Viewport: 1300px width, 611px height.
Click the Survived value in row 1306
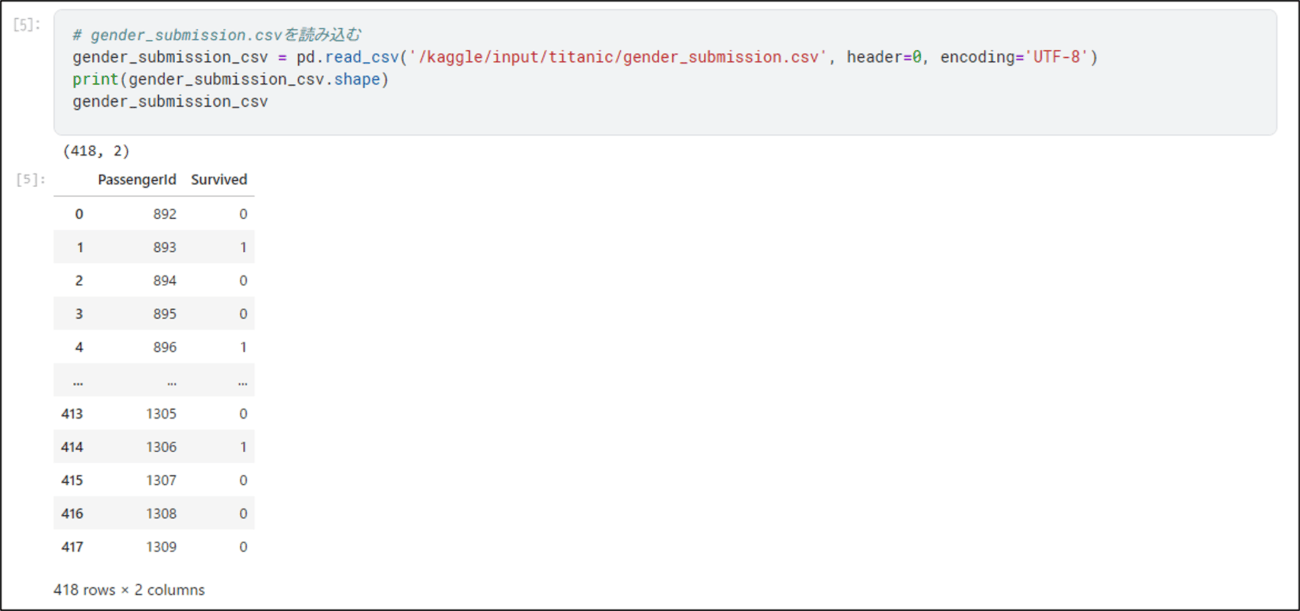point(243,447)
